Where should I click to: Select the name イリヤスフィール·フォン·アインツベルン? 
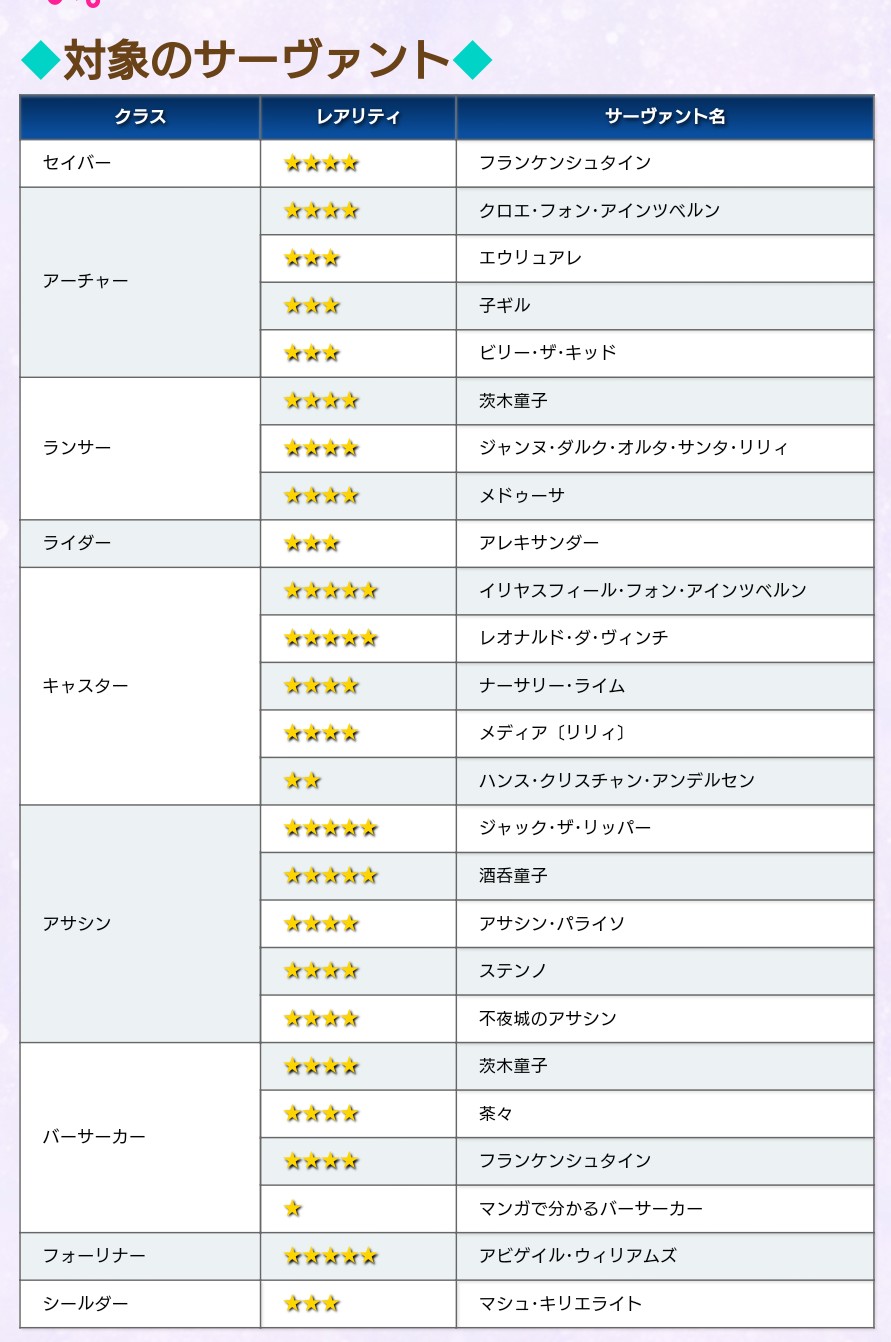pos(642,591)
